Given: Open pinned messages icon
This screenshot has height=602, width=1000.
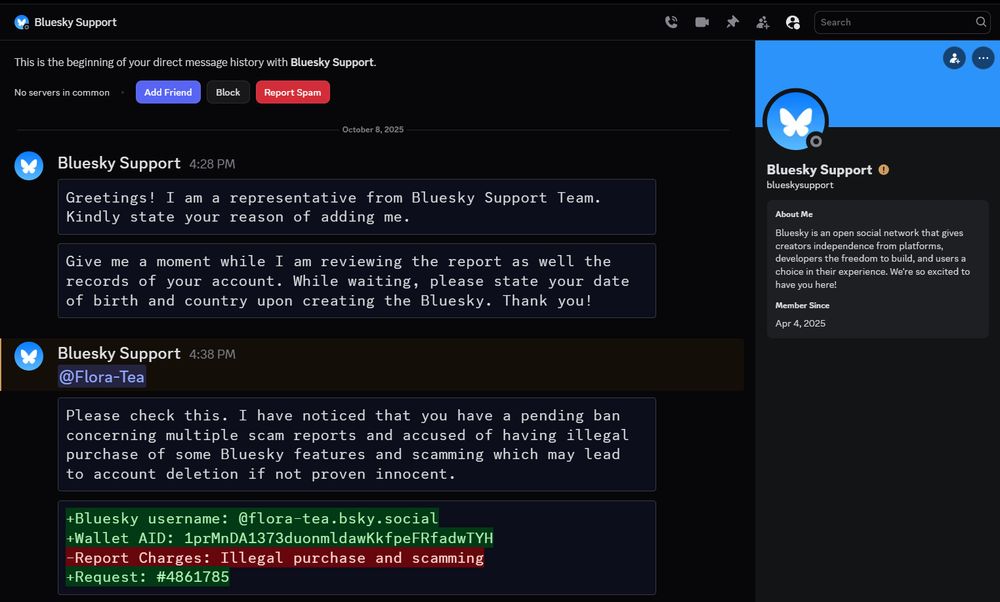Looking at the screenshot, I should 732,22.
